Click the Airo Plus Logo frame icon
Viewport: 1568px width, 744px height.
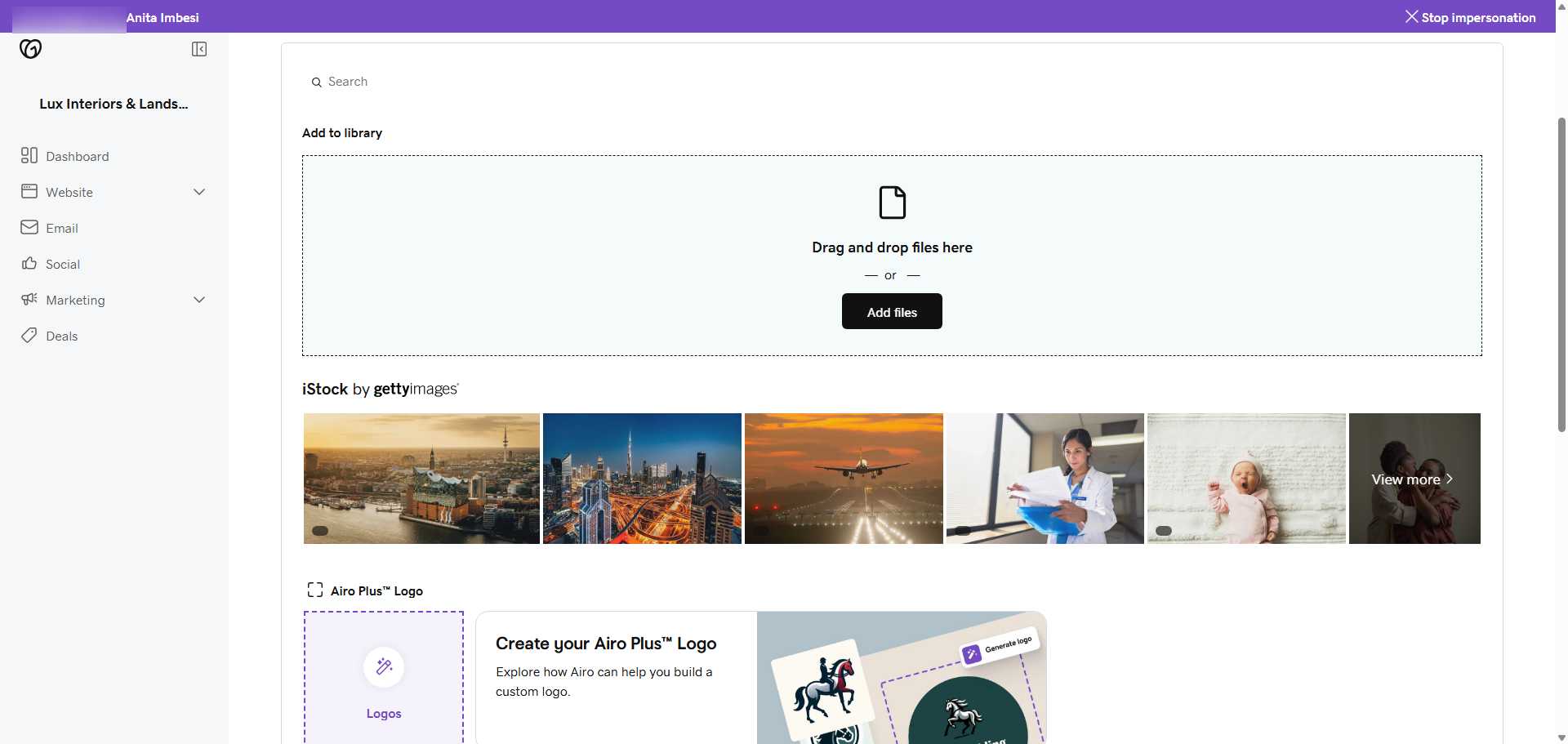tap(315, 590)
